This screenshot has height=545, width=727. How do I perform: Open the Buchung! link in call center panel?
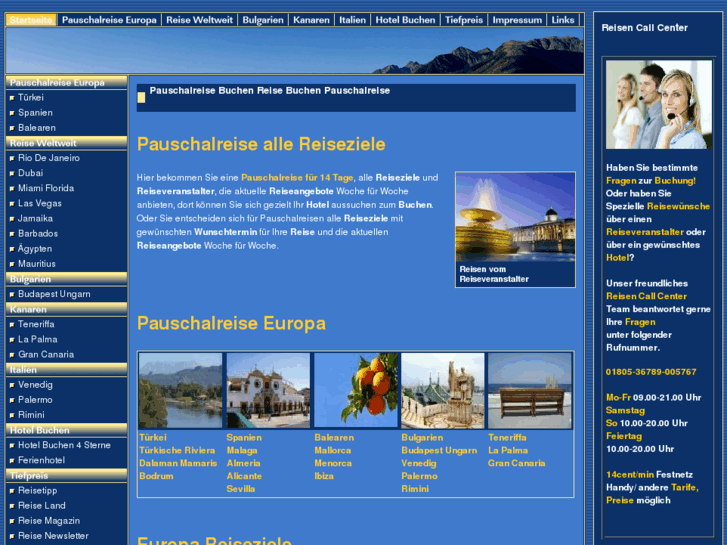pos(675,181)
